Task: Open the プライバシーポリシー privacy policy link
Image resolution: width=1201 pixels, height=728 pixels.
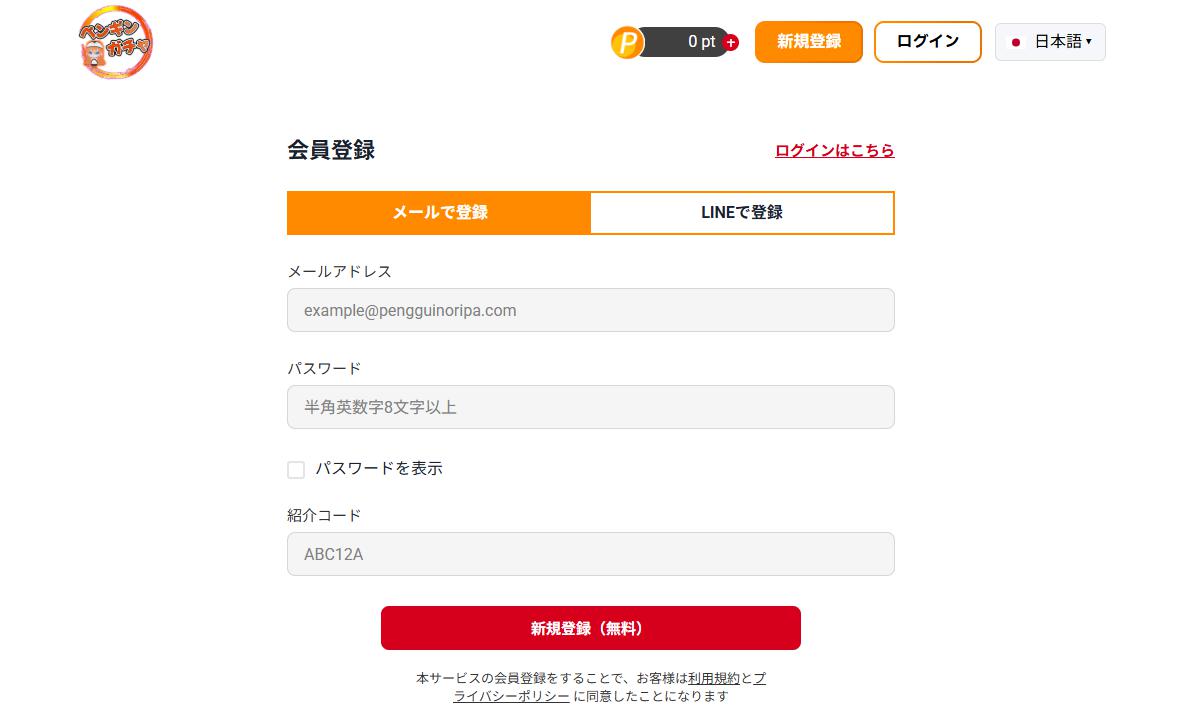Action: [x=511, y=696]
